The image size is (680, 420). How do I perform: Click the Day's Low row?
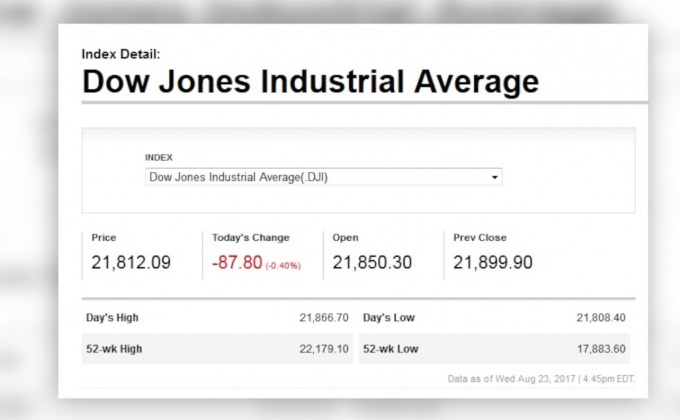[x=495, y=318]
